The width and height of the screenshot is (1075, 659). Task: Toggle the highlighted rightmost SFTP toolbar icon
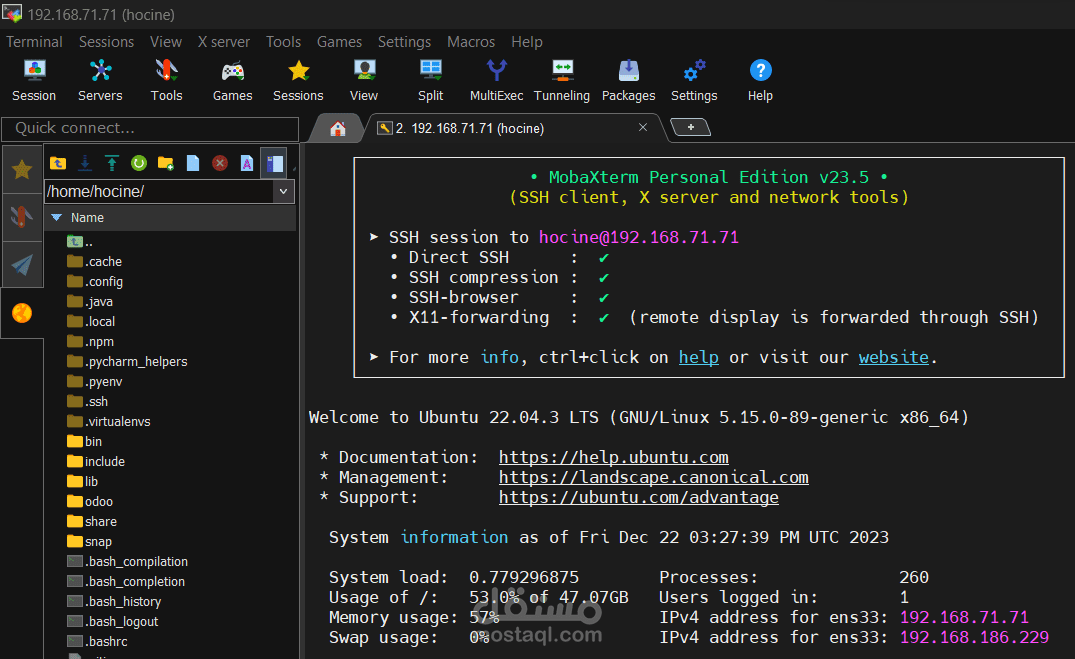click(x=274, y=163)
